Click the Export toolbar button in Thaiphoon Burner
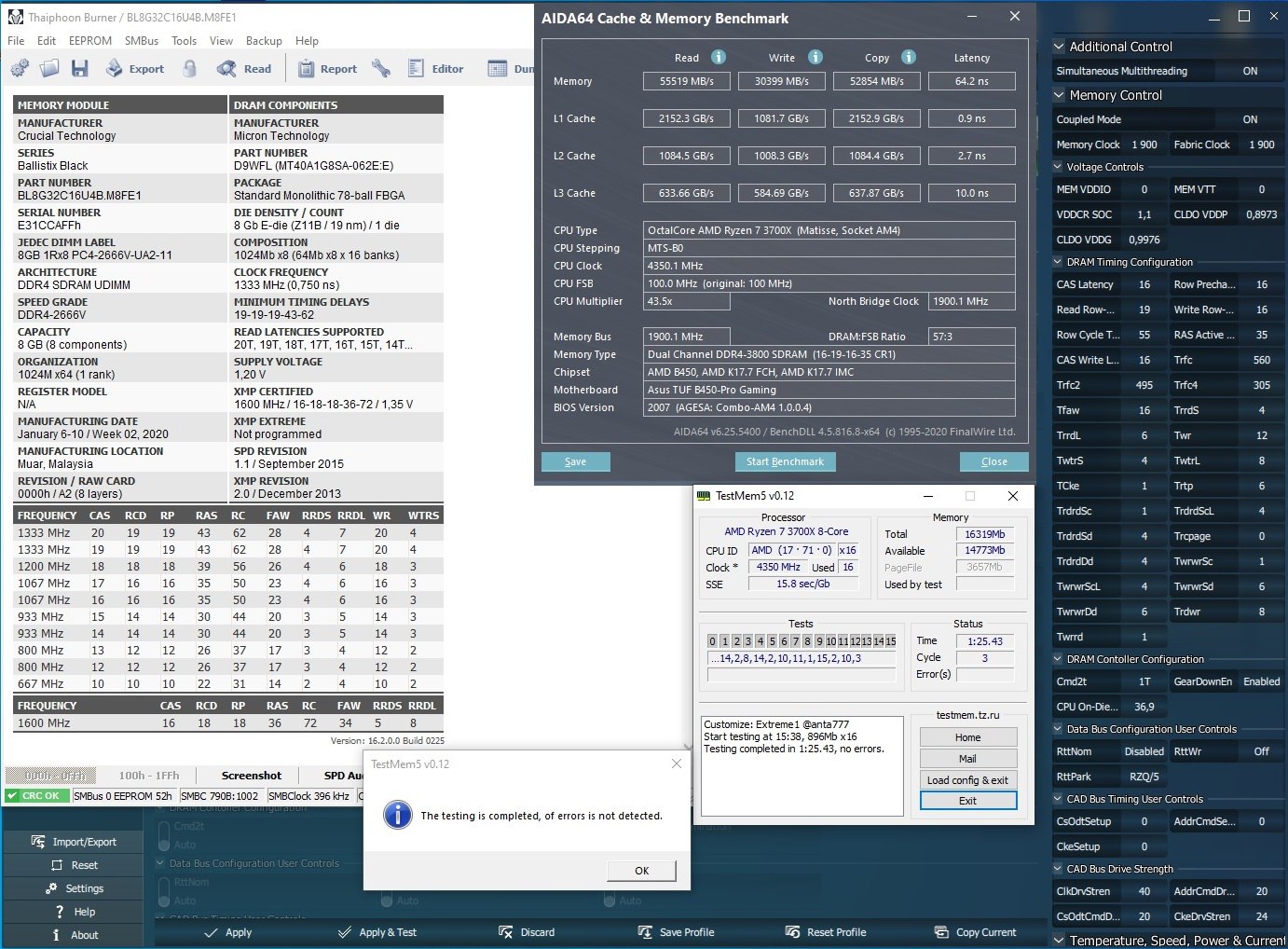Viewport: 1288px width, 949px height. pyautogui.click(x=134, y=68)
